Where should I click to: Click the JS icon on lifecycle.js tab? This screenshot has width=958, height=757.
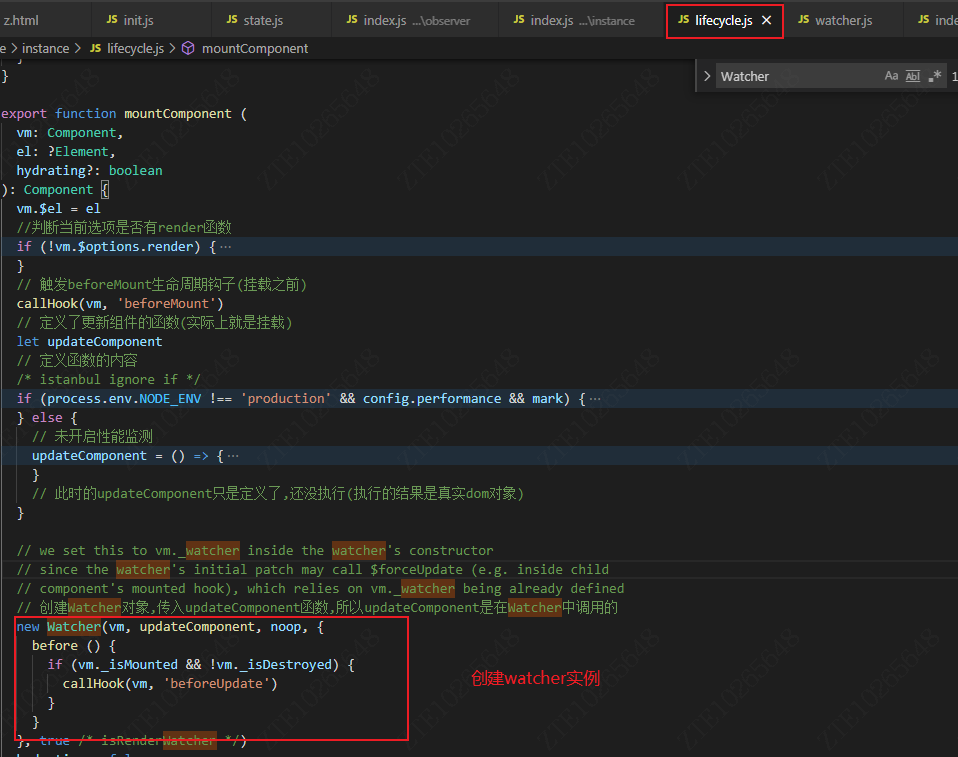click(x=683, y=20)
